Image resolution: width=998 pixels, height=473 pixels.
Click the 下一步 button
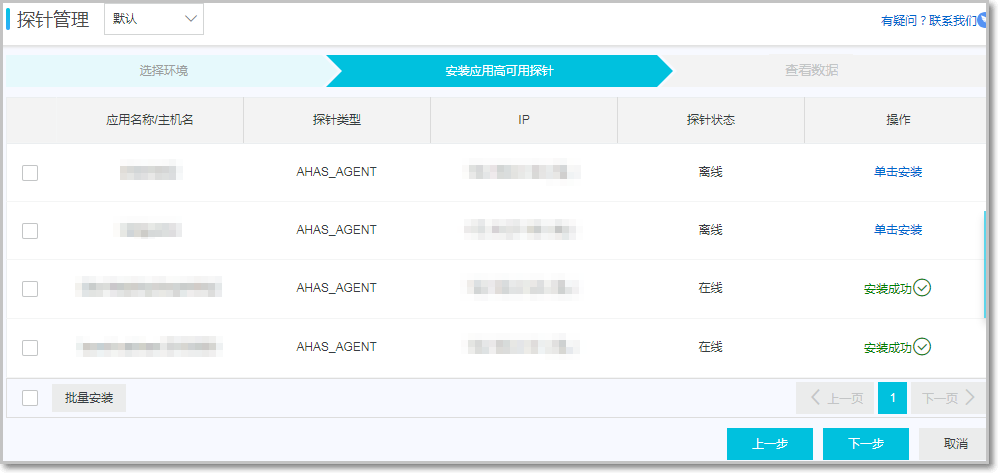click(x=866, y=444)
